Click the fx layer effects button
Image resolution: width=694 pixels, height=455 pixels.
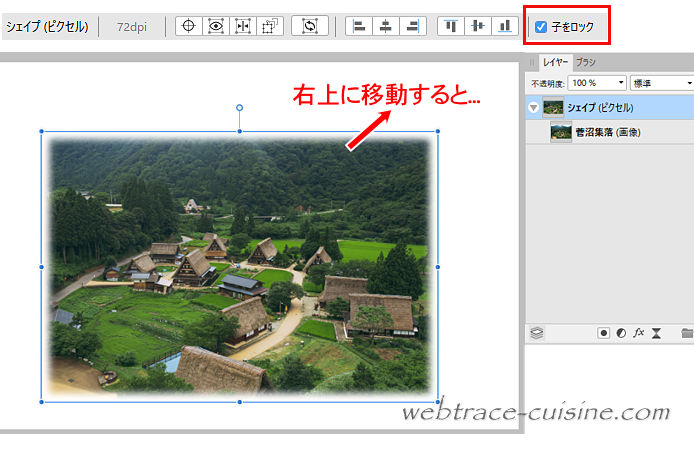638,333
